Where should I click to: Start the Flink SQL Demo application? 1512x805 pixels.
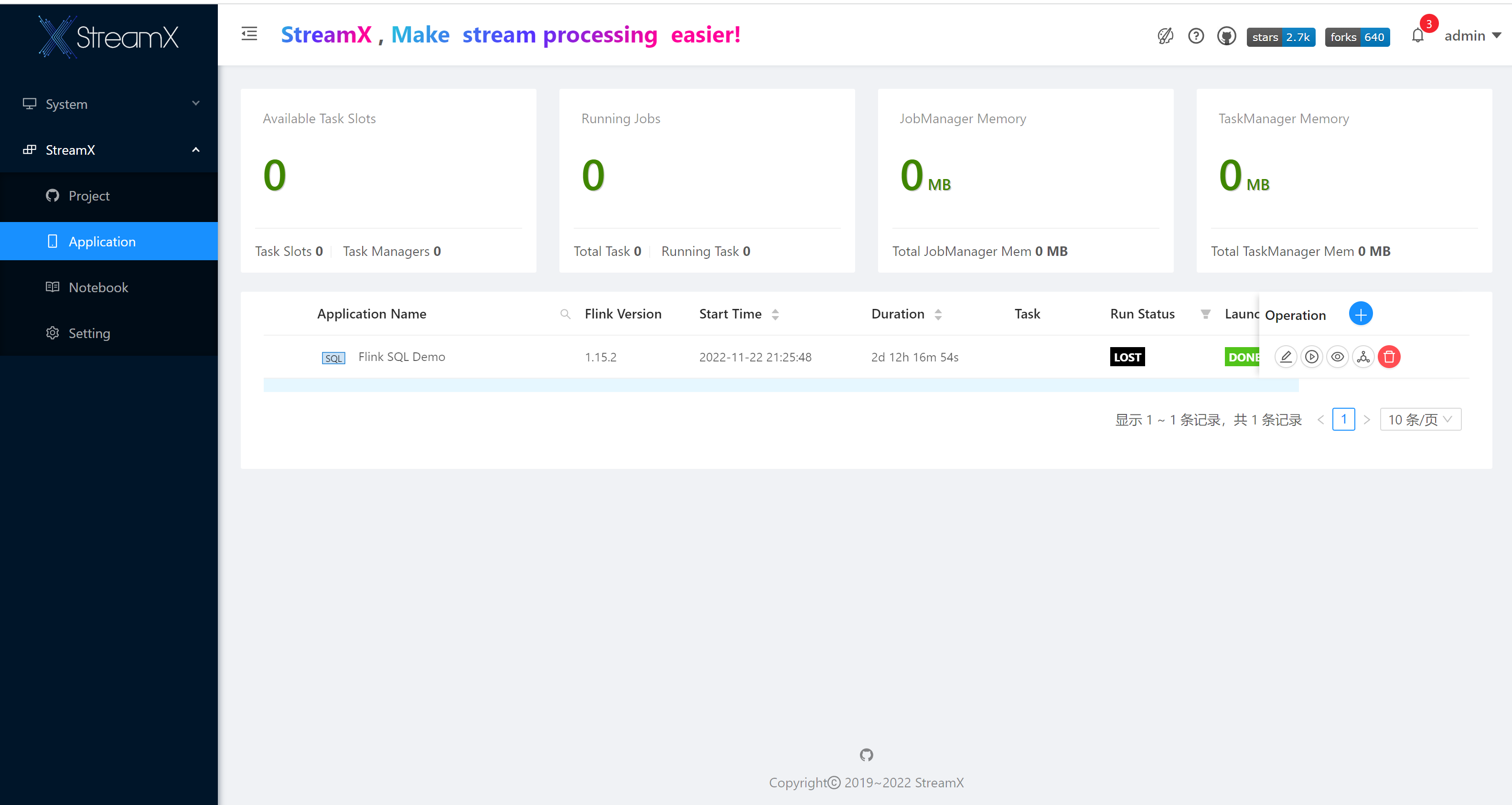(x=1312, y=357)
